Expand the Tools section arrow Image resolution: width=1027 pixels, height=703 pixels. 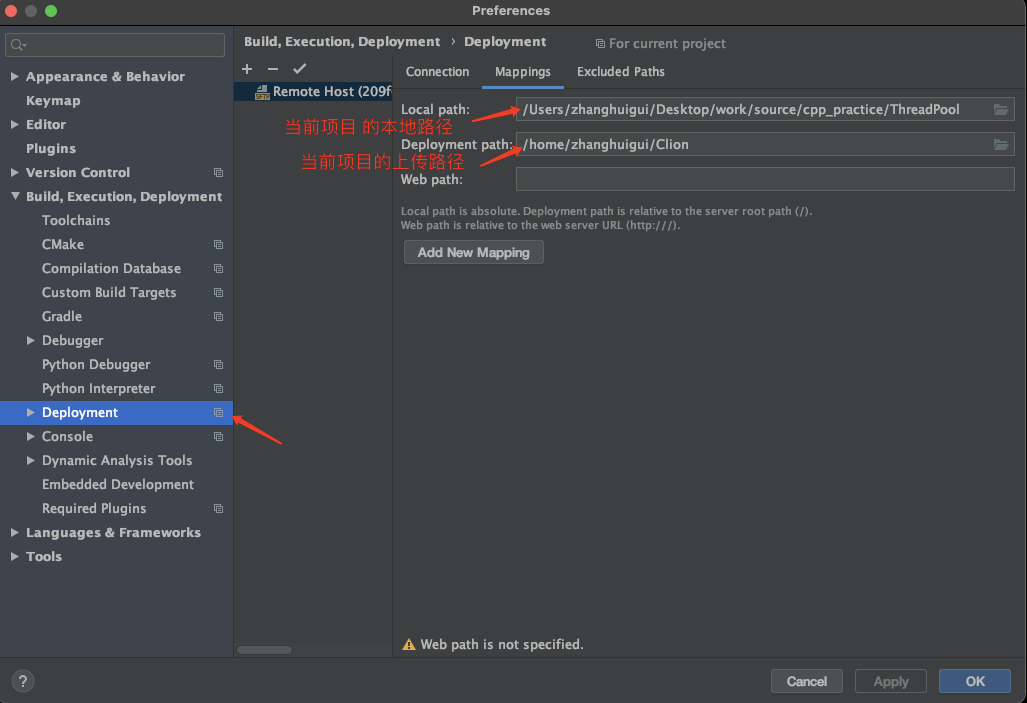click(14, 556)
